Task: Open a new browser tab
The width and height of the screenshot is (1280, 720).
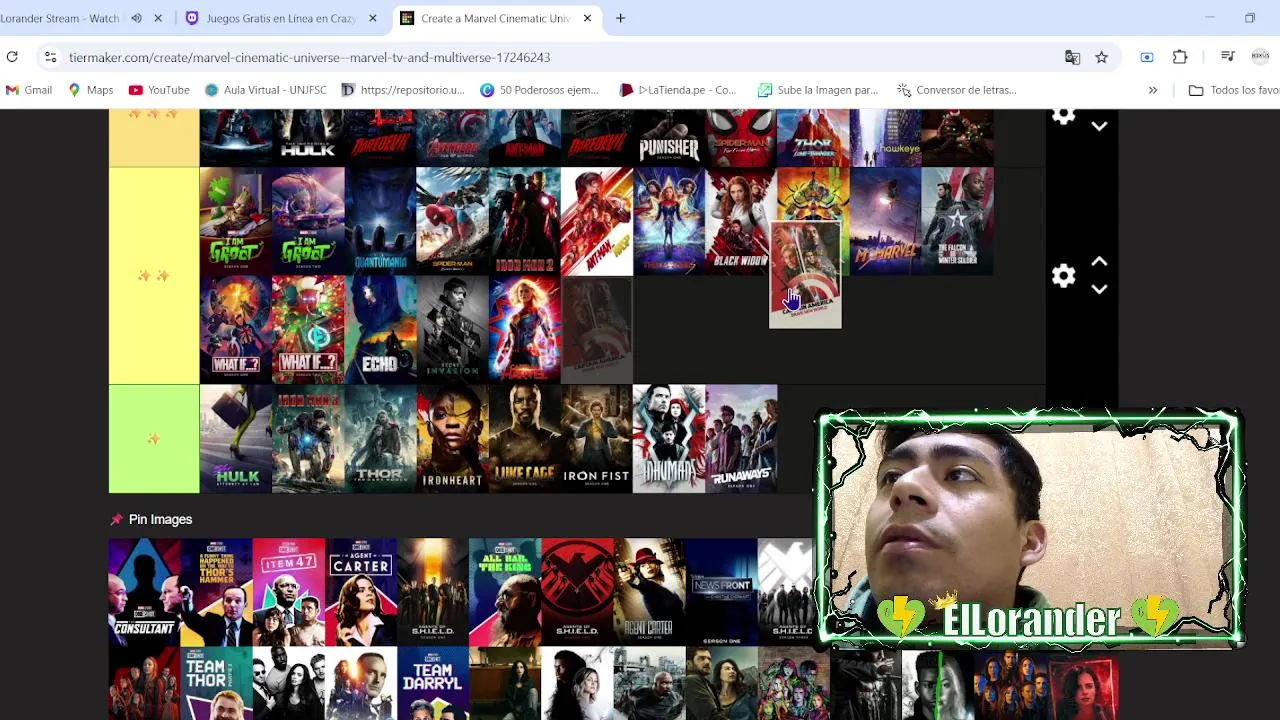Action: 620,18
